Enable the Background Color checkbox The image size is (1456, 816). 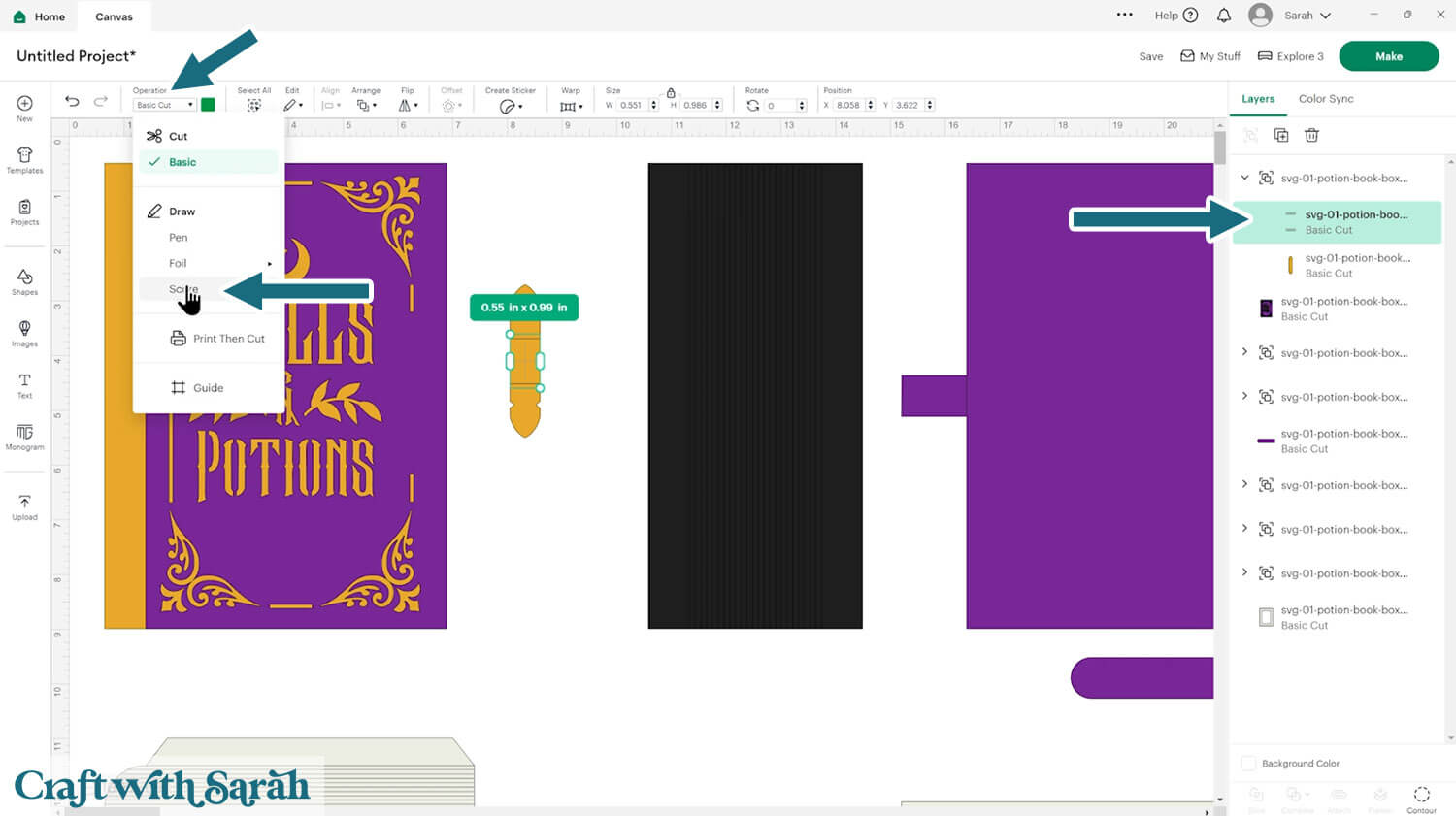click(1249, 764)
